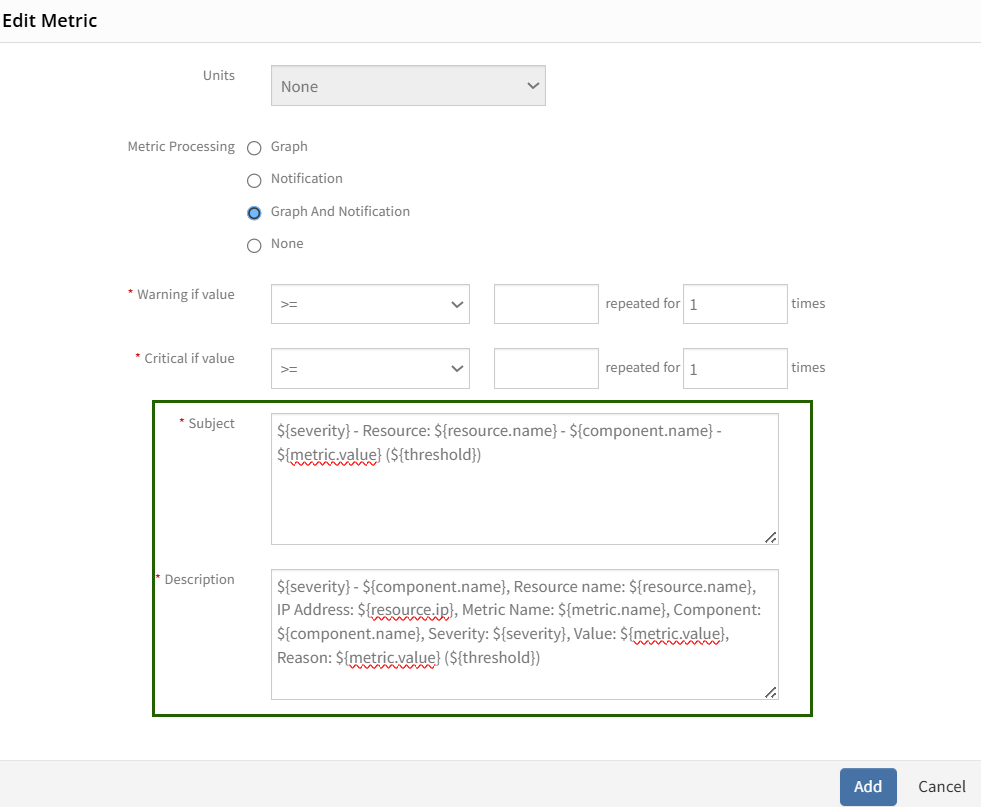
Task: Select the Notification radio option
Action: (254, 181)
